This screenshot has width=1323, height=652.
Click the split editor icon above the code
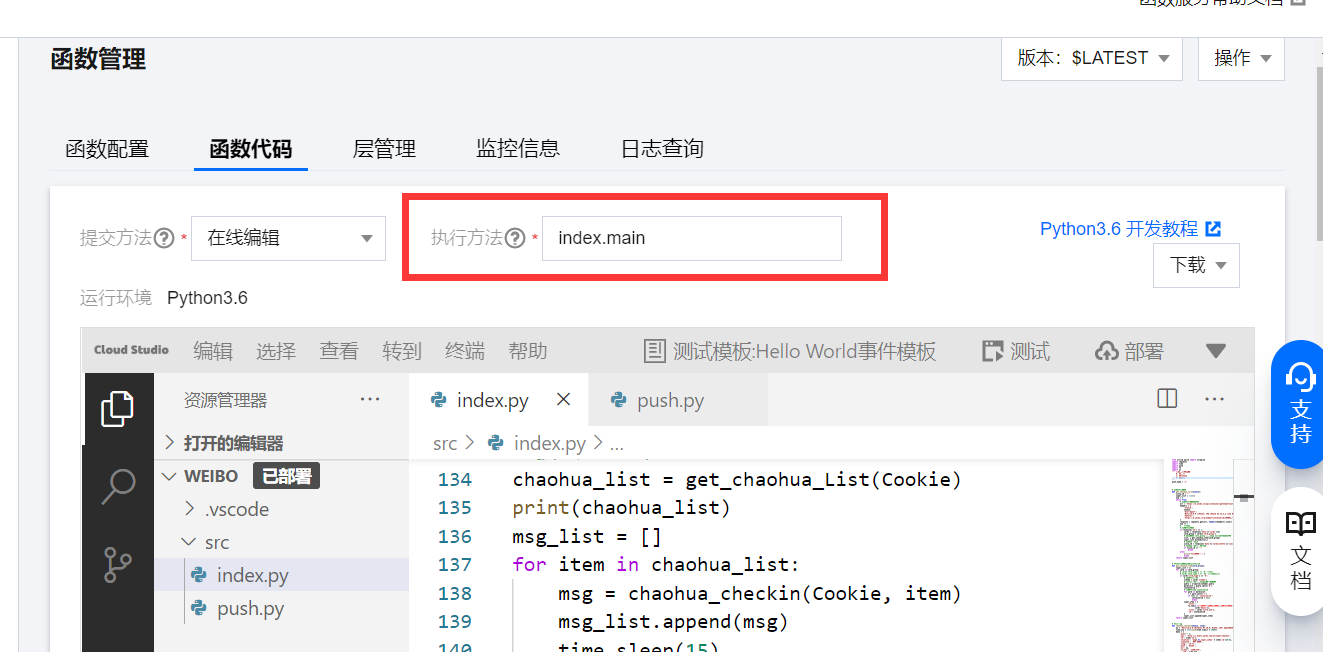(1166, 398)
